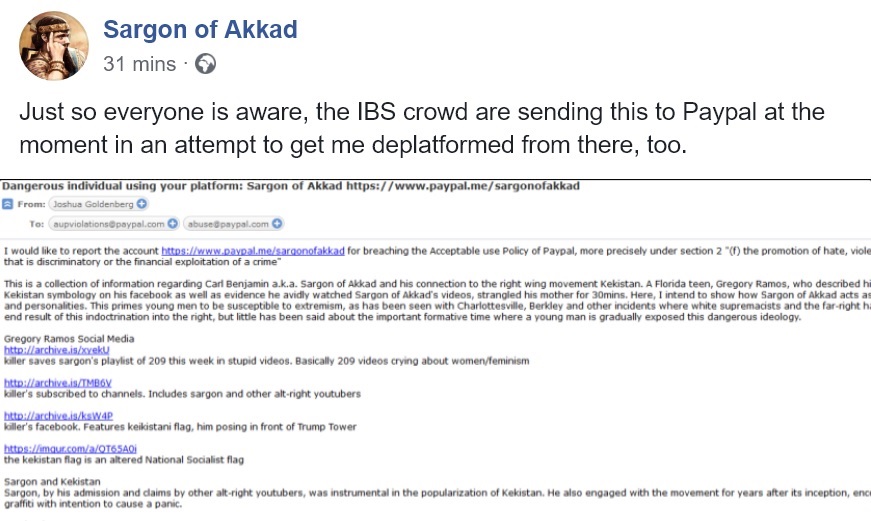This screenshot has height=521, width=871.
Task: Click the Gregory Ramos Social Media heading
Action: [x=69, y=339]
